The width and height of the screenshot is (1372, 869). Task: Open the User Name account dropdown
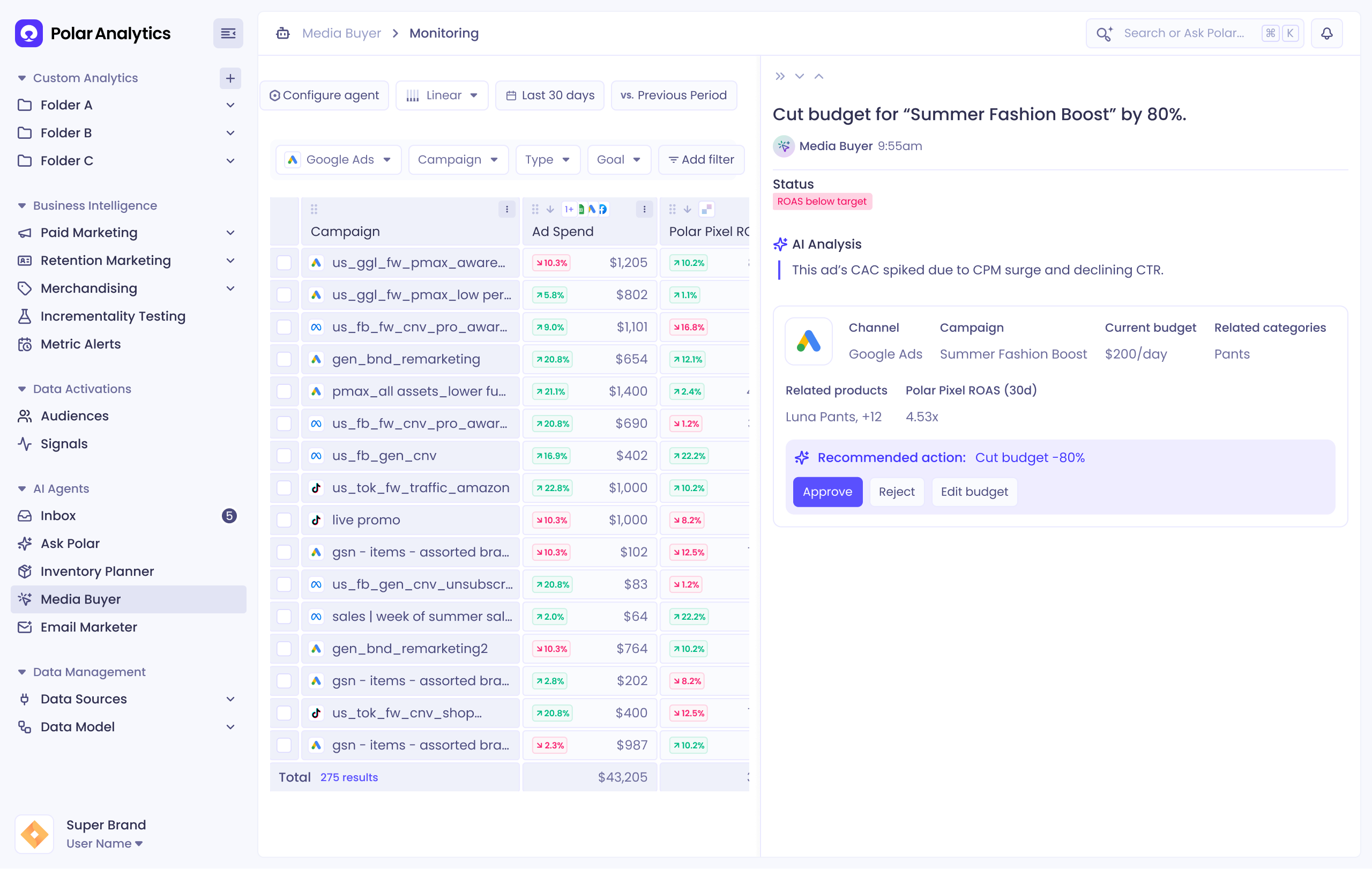coord(105,843)
